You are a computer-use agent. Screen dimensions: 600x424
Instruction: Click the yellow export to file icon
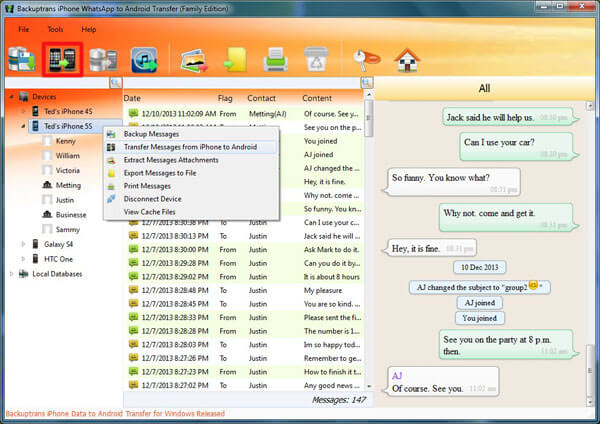tap(234, 61)
